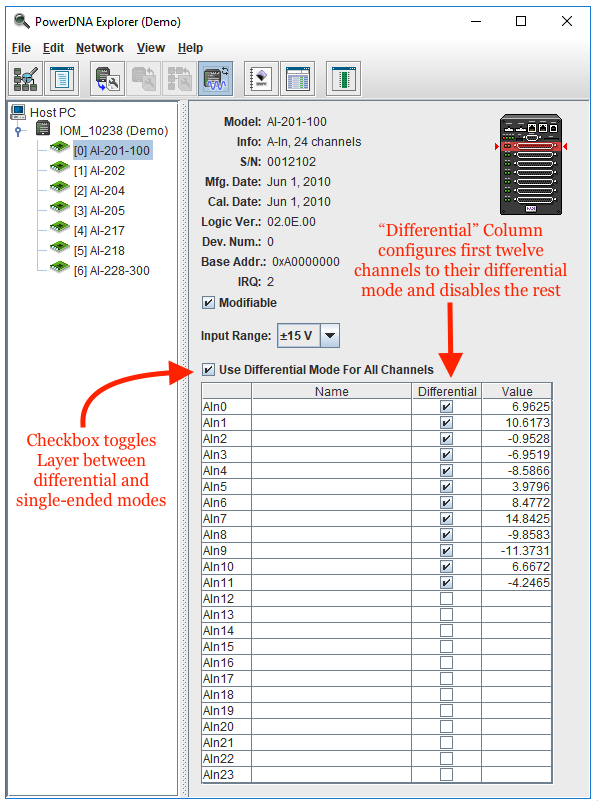Select the [0] AI-201-100 layer
This screenshot has width=598, height=801.
pyautogui.click(x=112, y=151)
